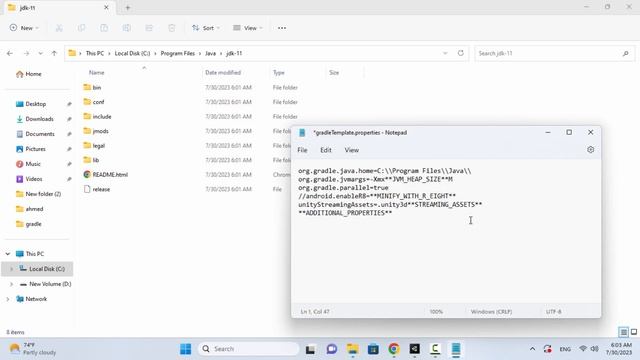Open the Notepad taskbar icon

[x=456, y=349]
